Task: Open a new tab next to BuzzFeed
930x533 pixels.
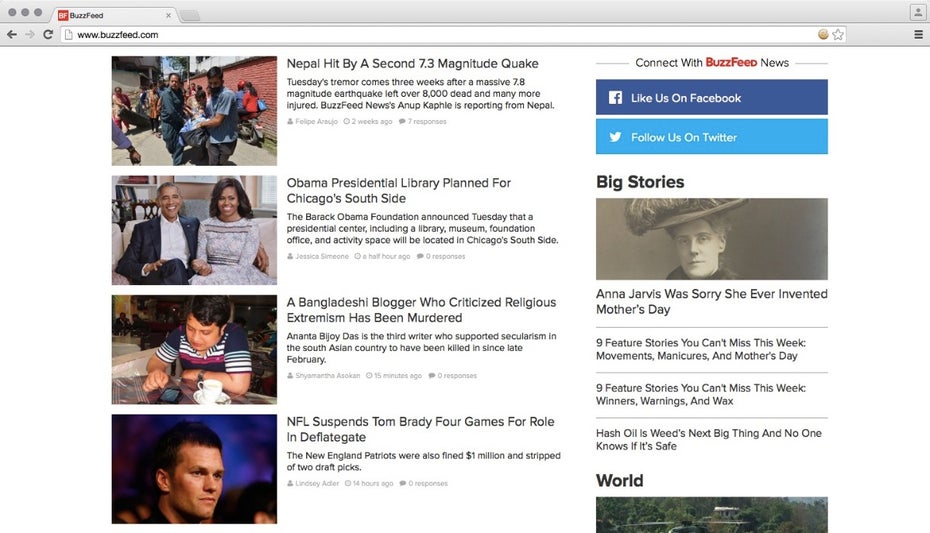Action: (x=190, y=15)
